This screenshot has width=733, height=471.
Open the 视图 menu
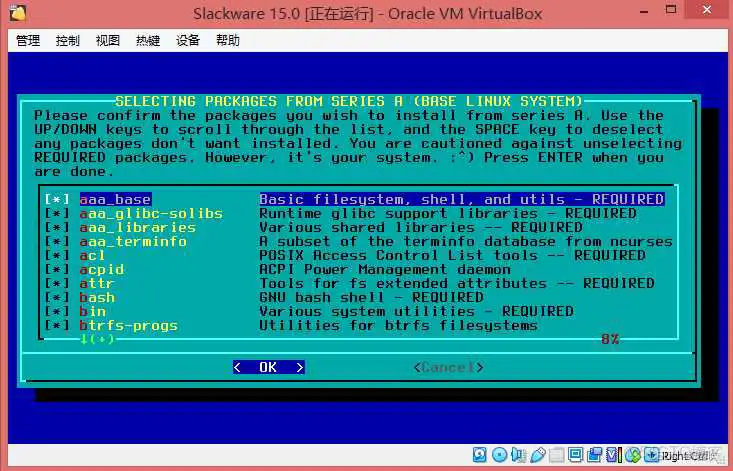(x=108, y=41)
